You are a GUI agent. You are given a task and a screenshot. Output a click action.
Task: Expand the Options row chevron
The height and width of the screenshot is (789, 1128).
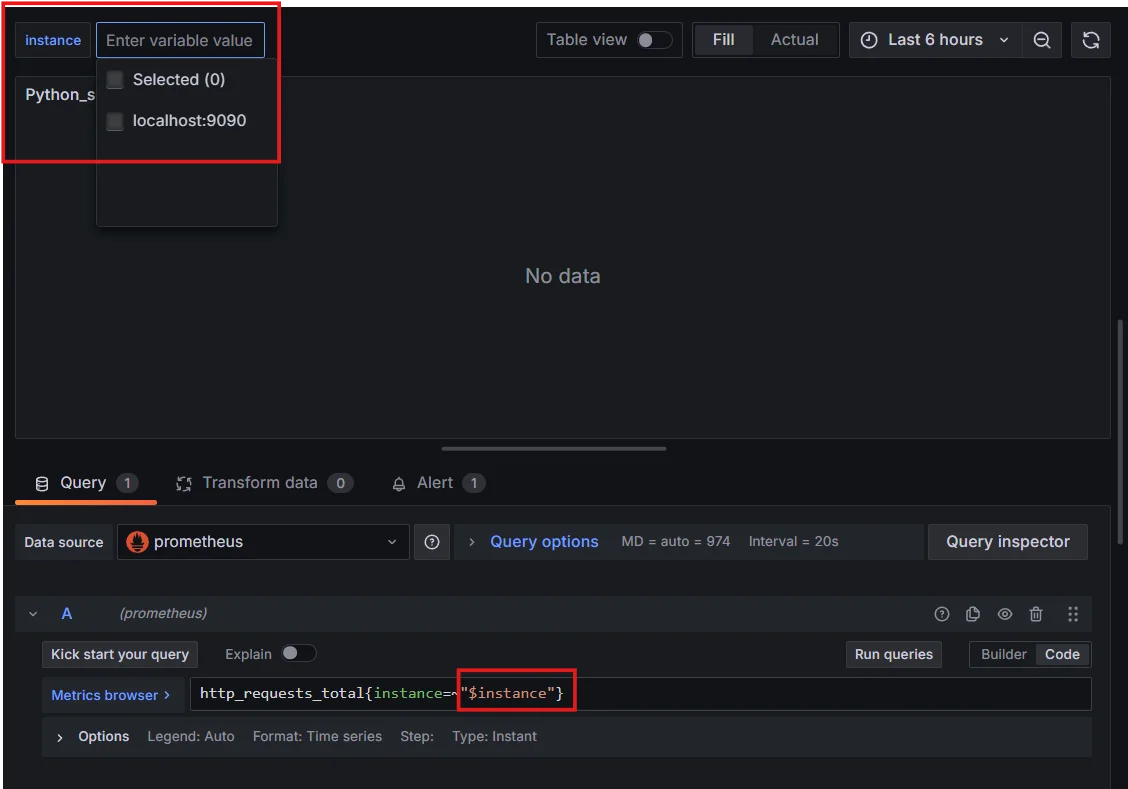60,737
